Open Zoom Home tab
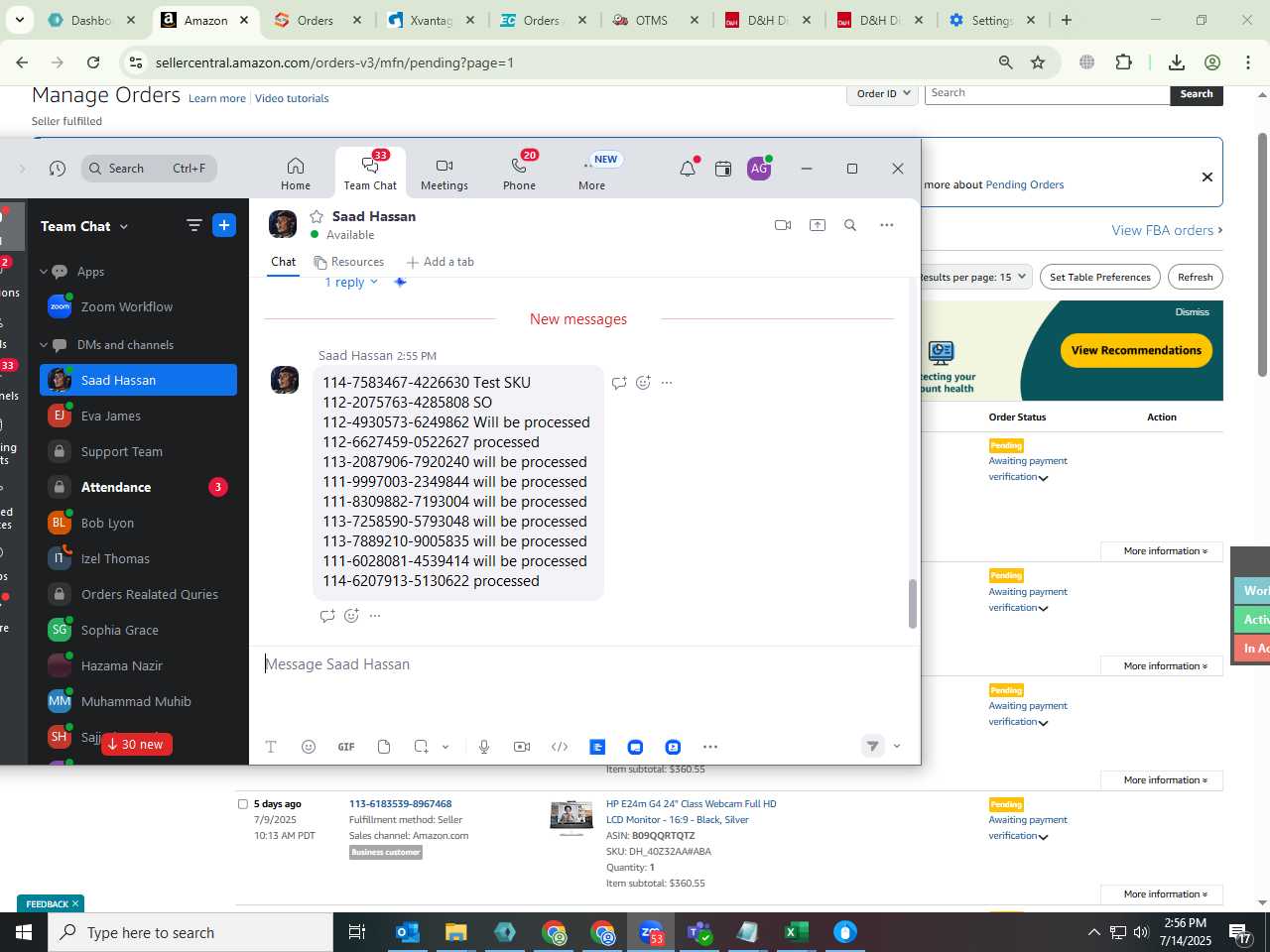Screen dimensions: 1270x952 pos(295,173)
